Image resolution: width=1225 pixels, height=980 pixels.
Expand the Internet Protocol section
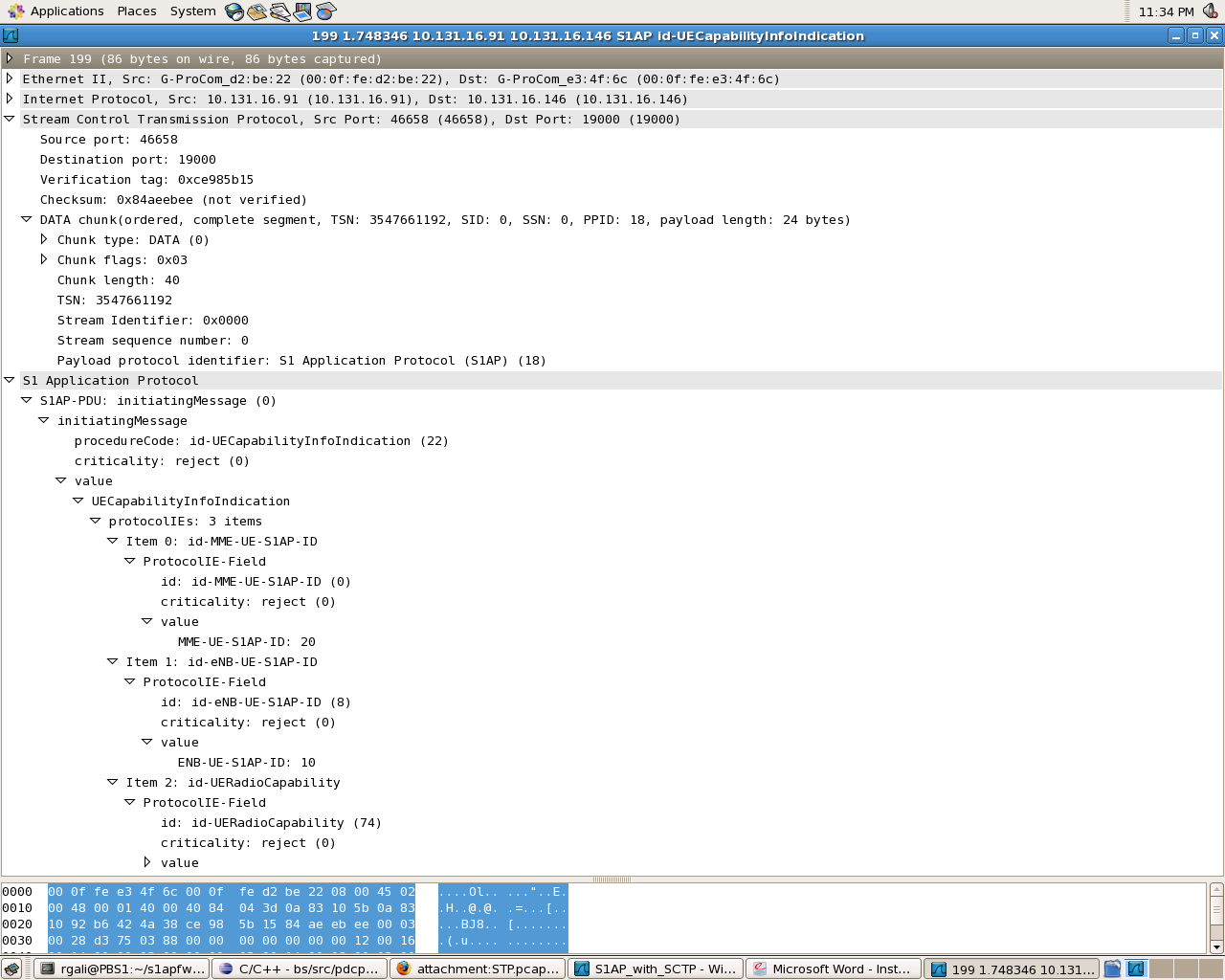point(10,99)
